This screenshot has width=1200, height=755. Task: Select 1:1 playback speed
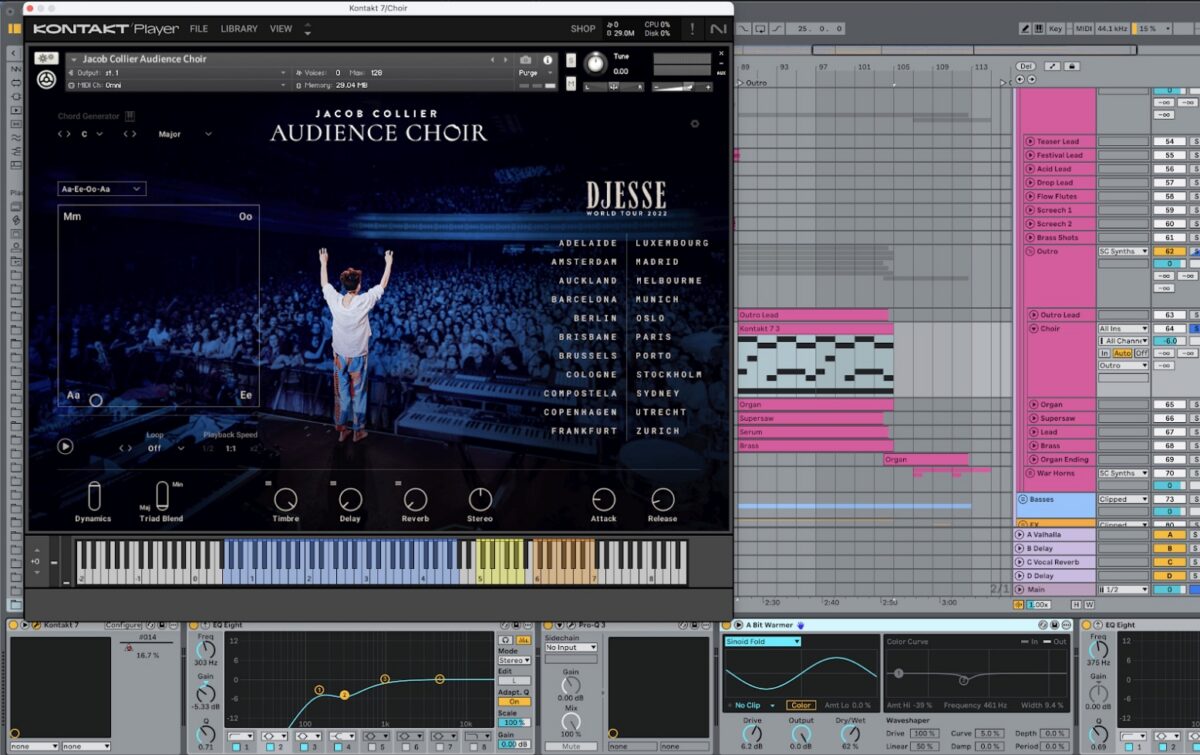[x=231, y=449]
